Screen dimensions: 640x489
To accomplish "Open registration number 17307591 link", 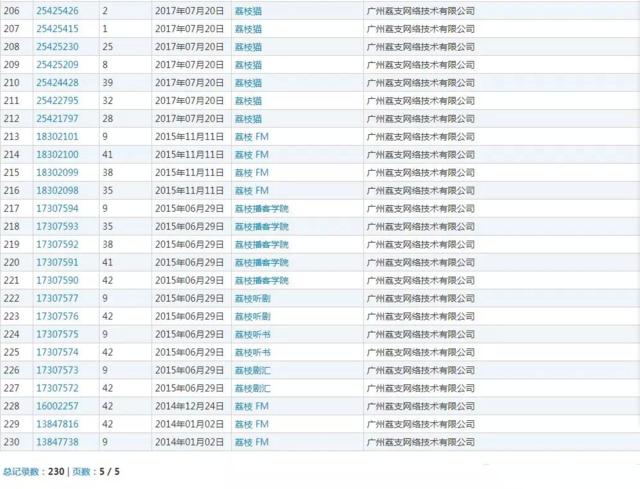I will coord(58,262).
